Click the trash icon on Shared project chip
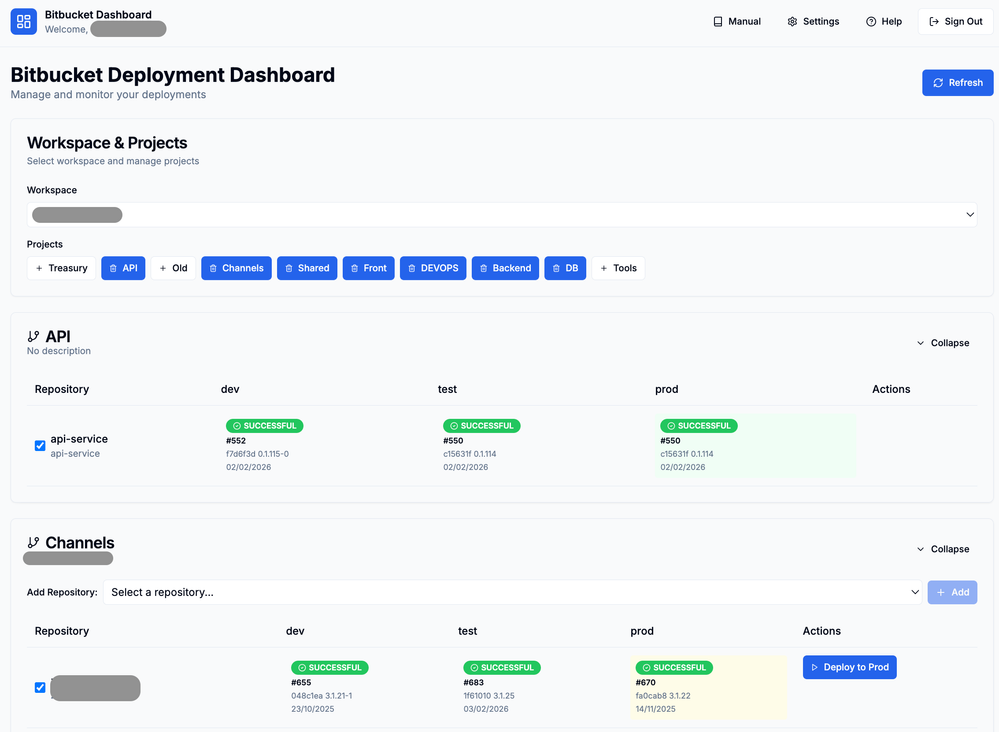The width and height of the screenshot is (999, 732). tap(289, 268)
